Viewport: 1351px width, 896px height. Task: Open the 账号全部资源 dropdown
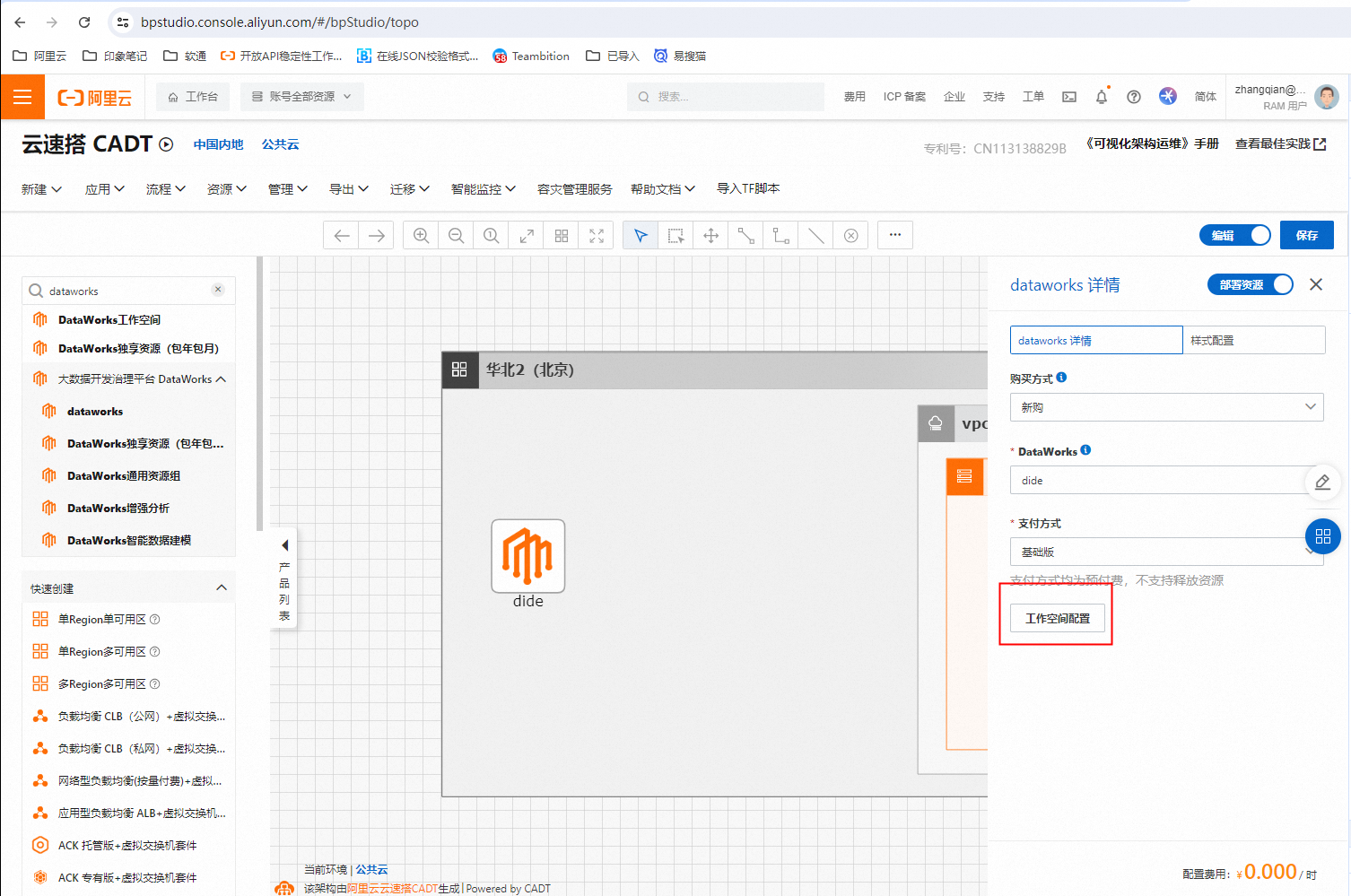[x=301, y=97]
